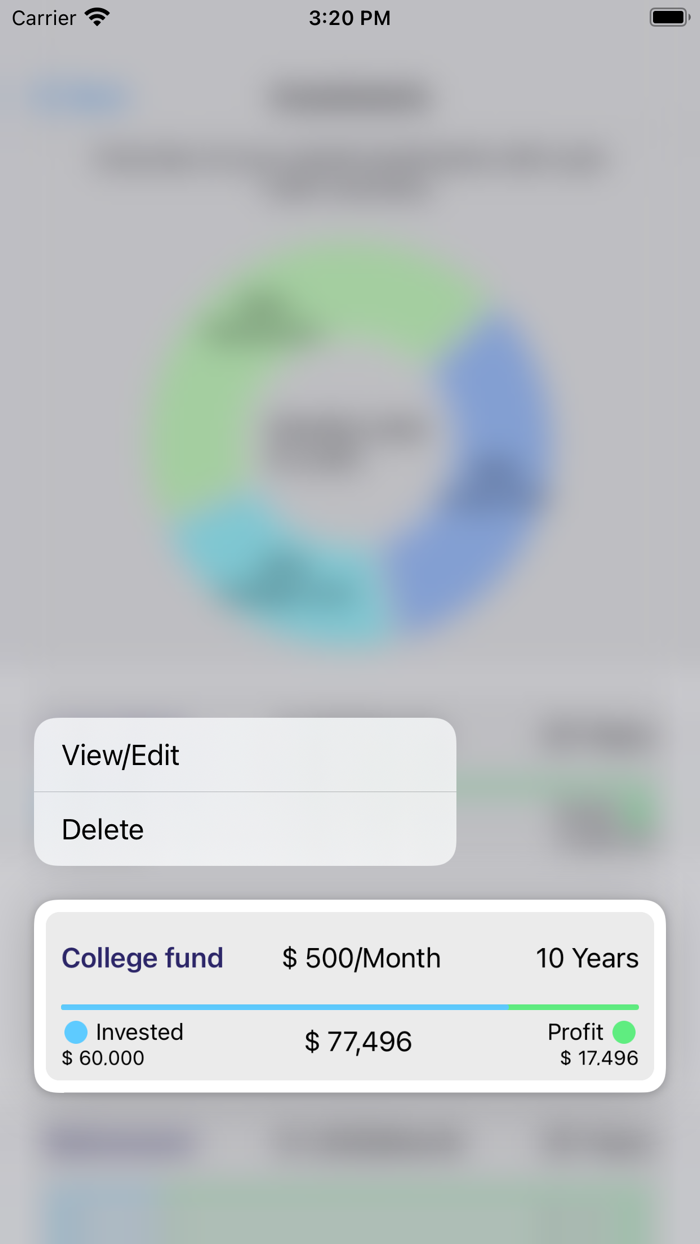The height and width of the screenshot is (1244, 700).
Task: Click the $ 60.000 invested amount
Action: pos(103,1058)
